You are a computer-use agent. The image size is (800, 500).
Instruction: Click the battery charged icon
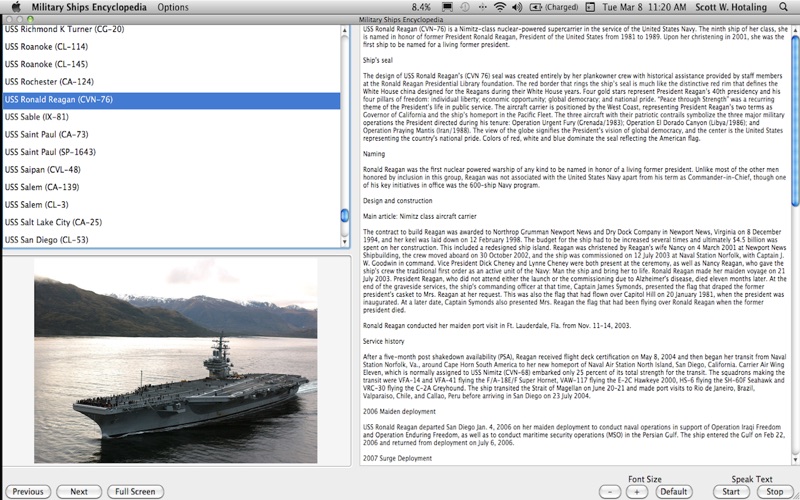coord(536,7)
